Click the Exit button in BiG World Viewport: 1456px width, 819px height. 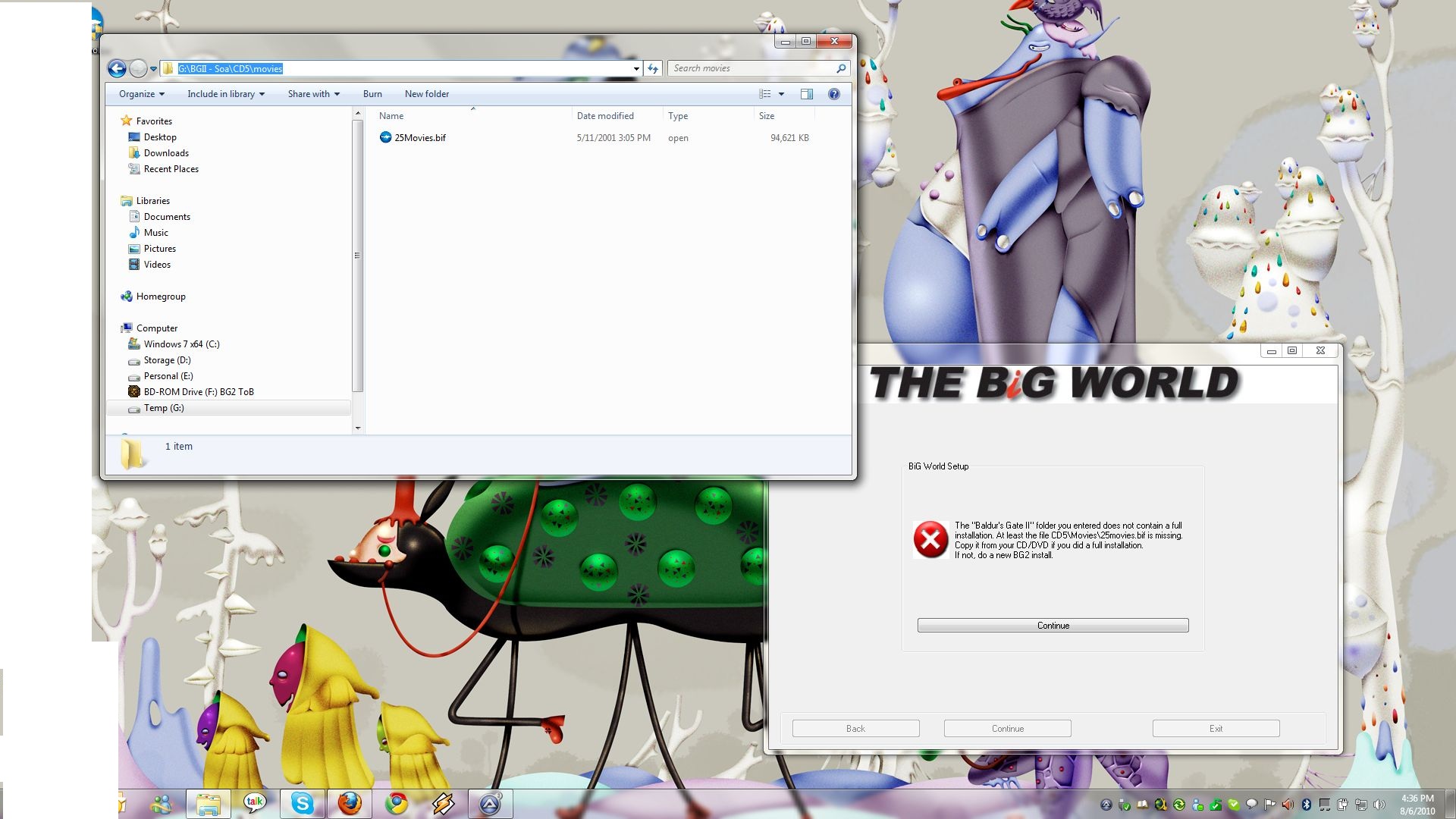click(1216, 729)
